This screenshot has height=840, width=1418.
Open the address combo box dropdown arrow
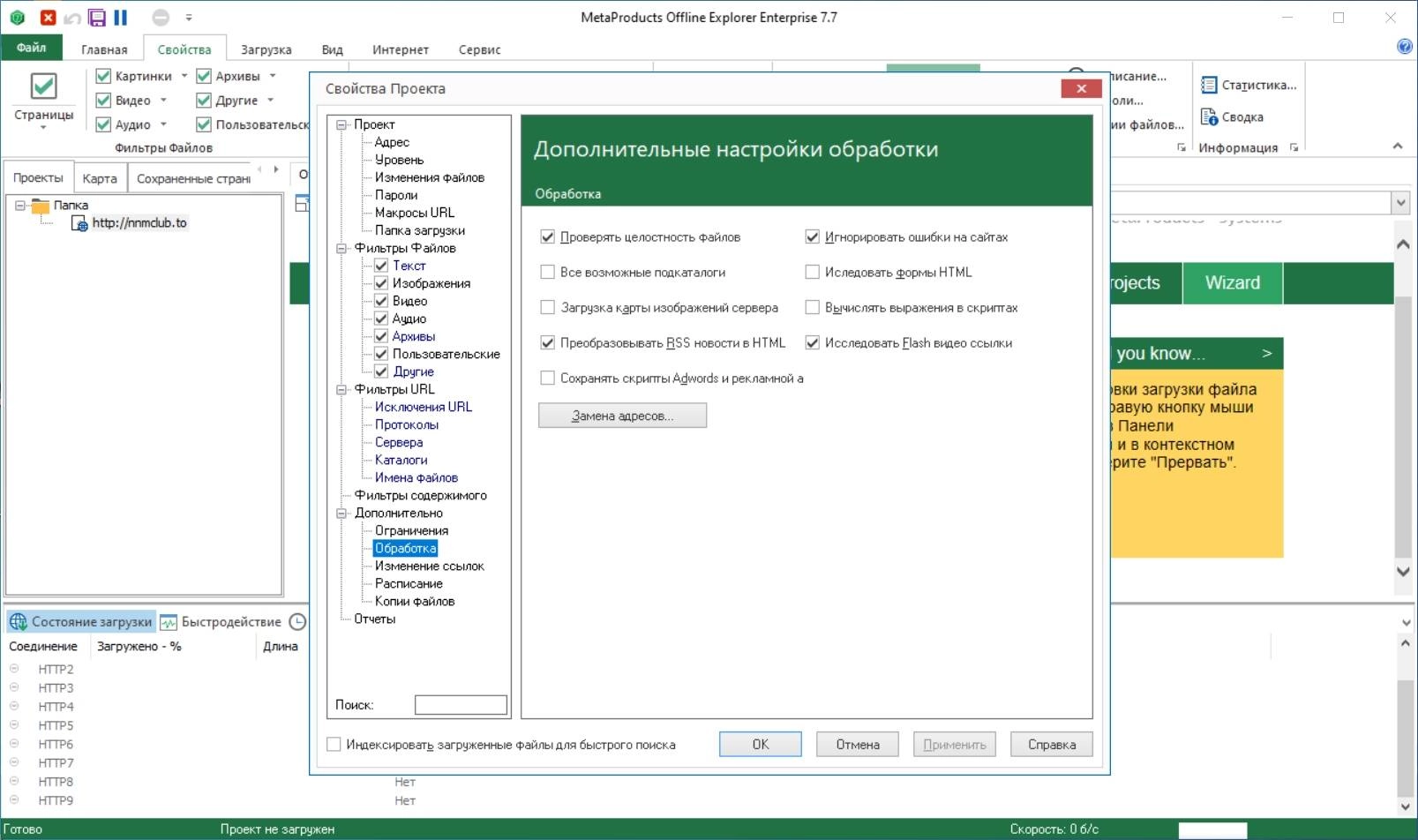click(x=1400, y=203)
